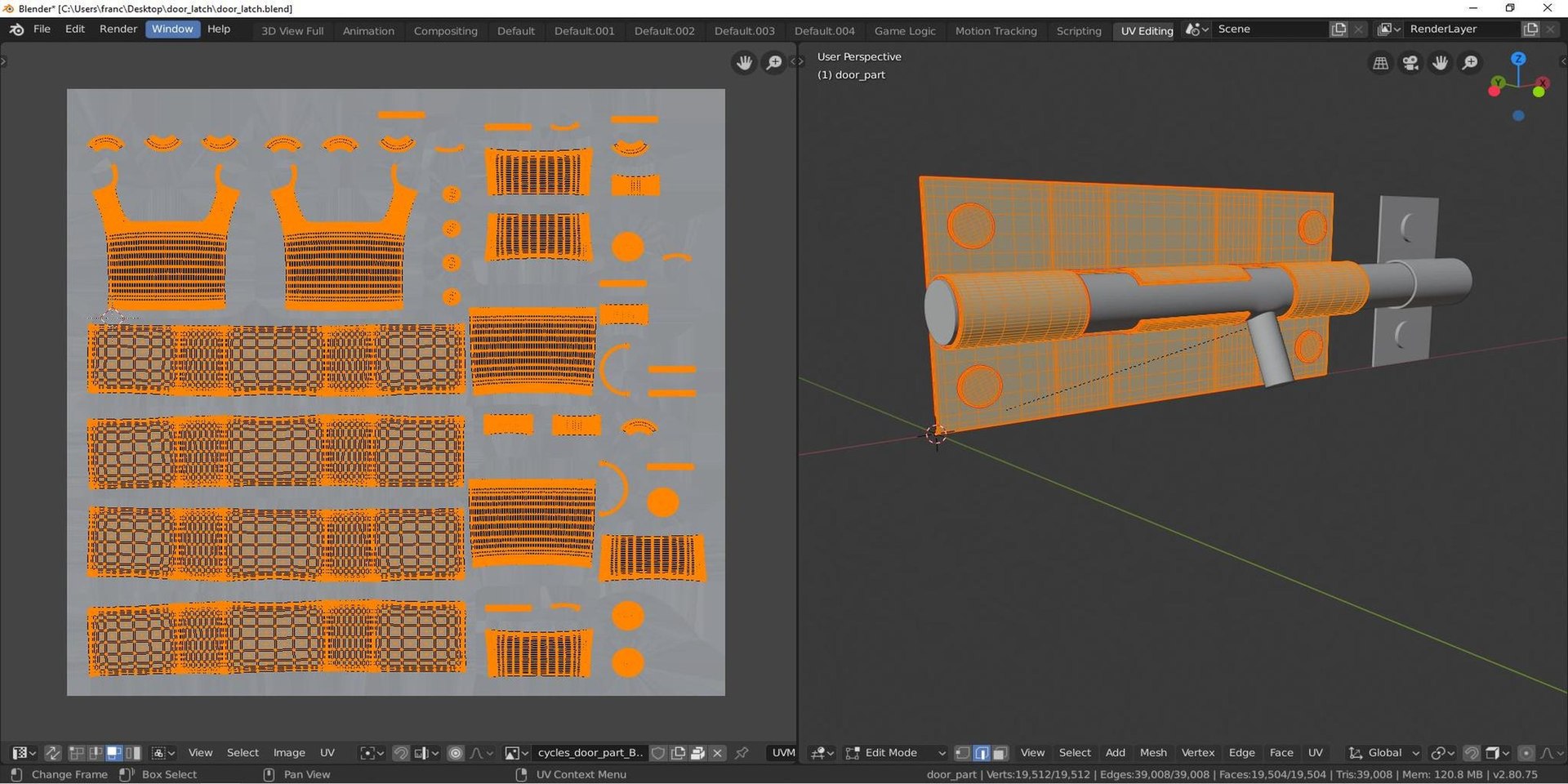Toggle the camera view icon in 3D viewport
The height and width of the screenshot is (784, 1568).
coord(1410,63)
